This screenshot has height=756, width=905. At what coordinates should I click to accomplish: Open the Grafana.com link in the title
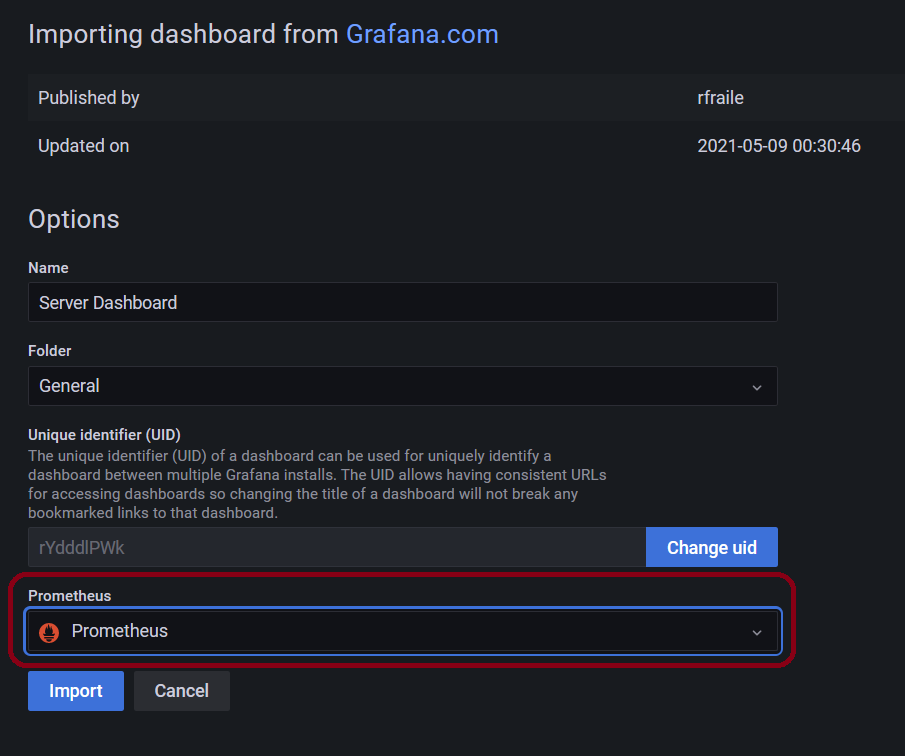[x=422, y=34]
